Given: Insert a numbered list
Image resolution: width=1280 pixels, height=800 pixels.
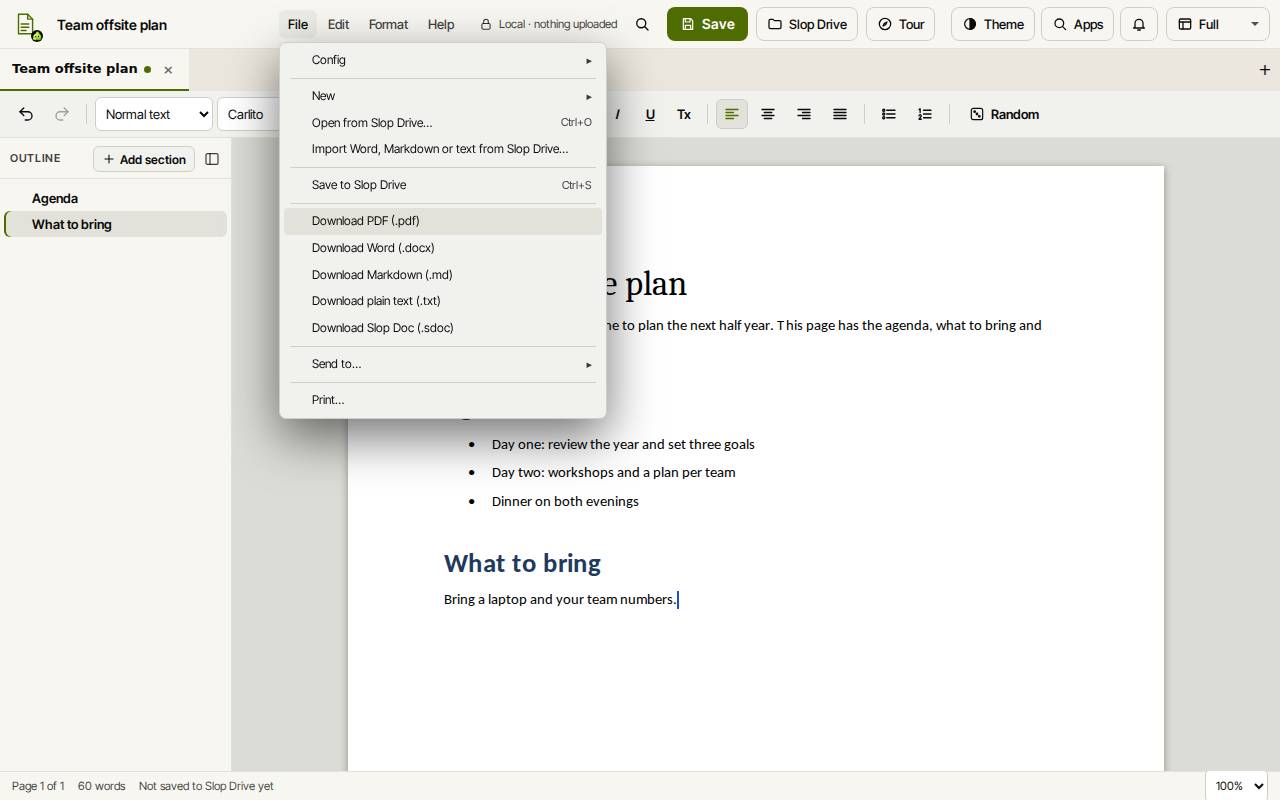Looking at the screenshot, I should tap(924, 114).
